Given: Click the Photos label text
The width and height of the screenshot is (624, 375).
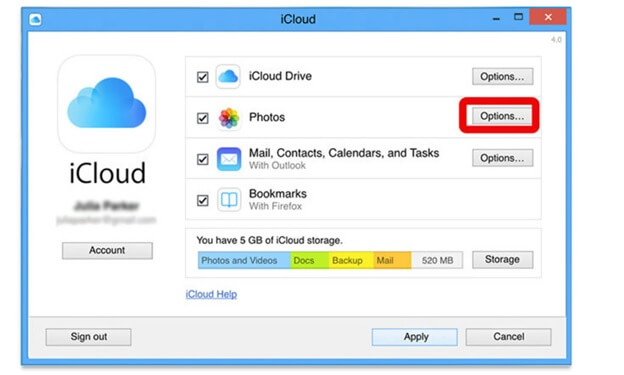Looking at the screenshot, I should point(267,117).
